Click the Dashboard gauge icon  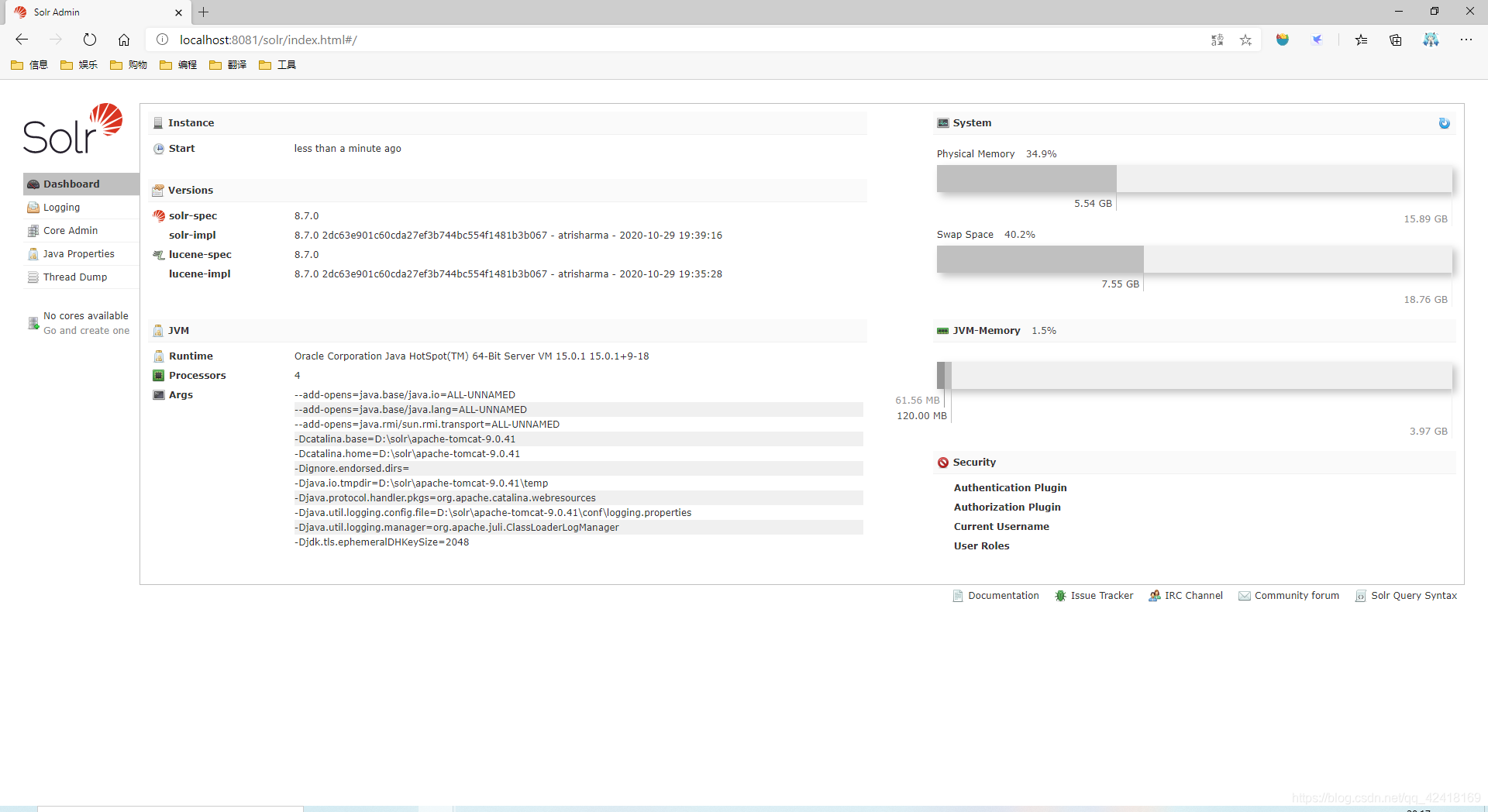[x=33, y=184]
